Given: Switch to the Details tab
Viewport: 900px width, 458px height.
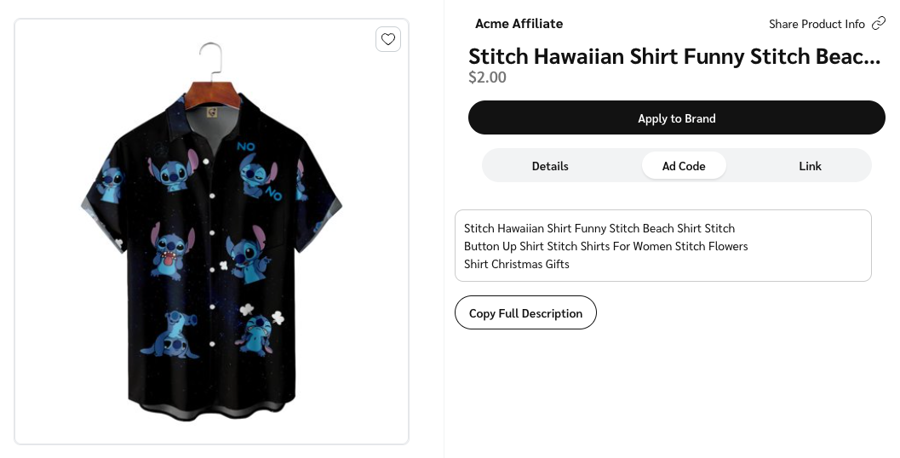Looking at the screenshot, I should coord(550,166).
